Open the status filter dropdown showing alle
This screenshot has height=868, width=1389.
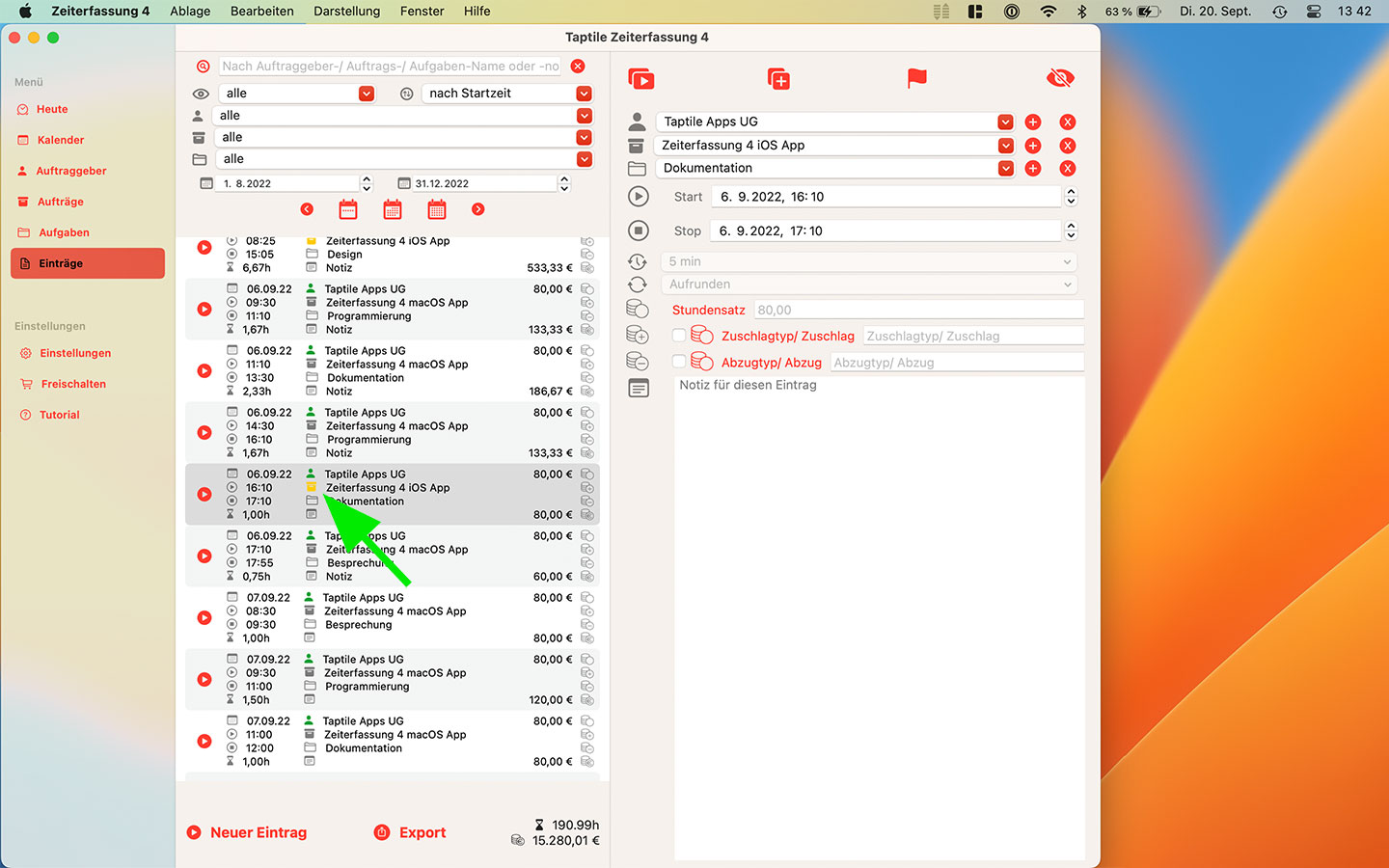coord(298,94)
